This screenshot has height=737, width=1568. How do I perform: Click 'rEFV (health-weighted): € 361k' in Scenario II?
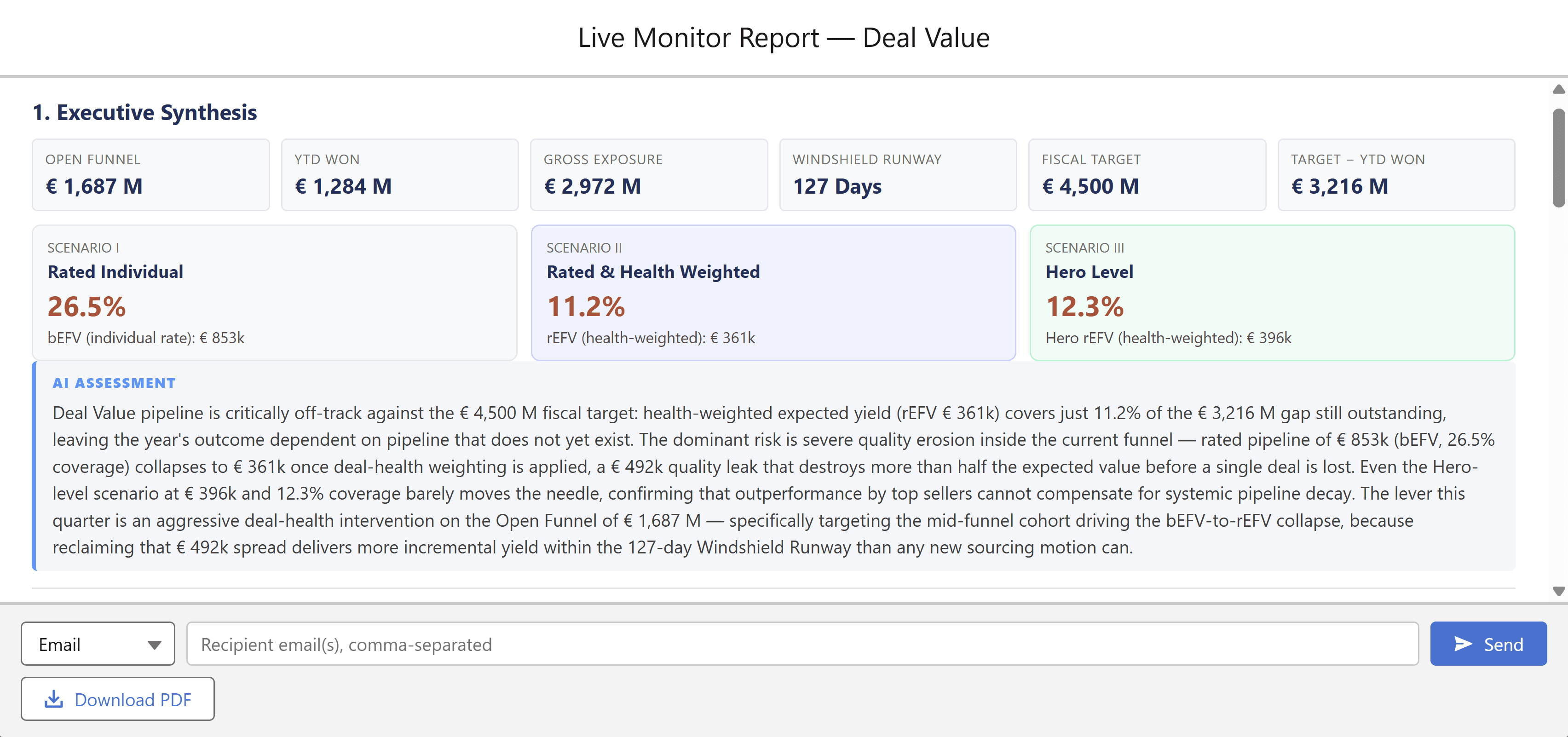[651, 338]
